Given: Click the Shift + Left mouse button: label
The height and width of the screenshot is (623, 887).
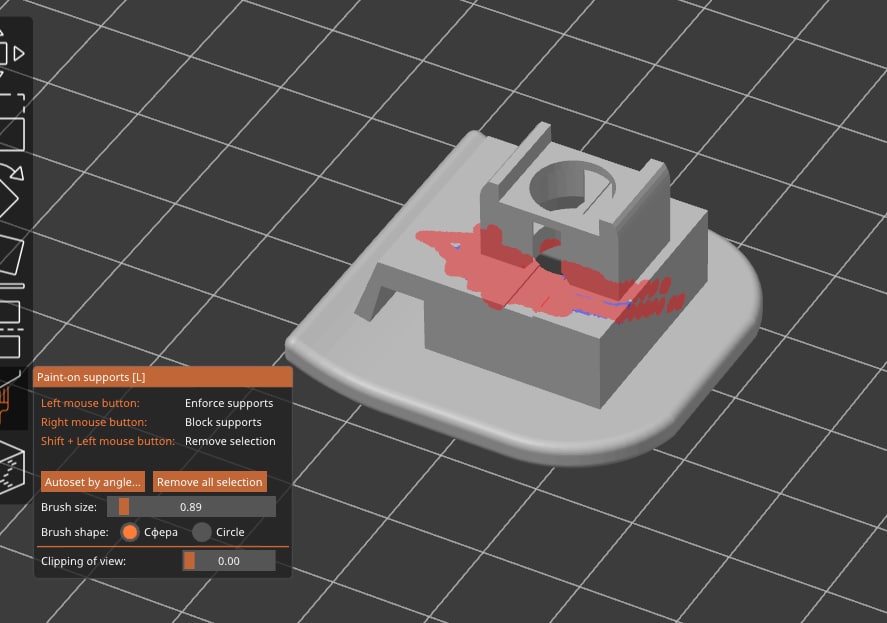Looking at the screenshot, I should [x=108, y=441].
